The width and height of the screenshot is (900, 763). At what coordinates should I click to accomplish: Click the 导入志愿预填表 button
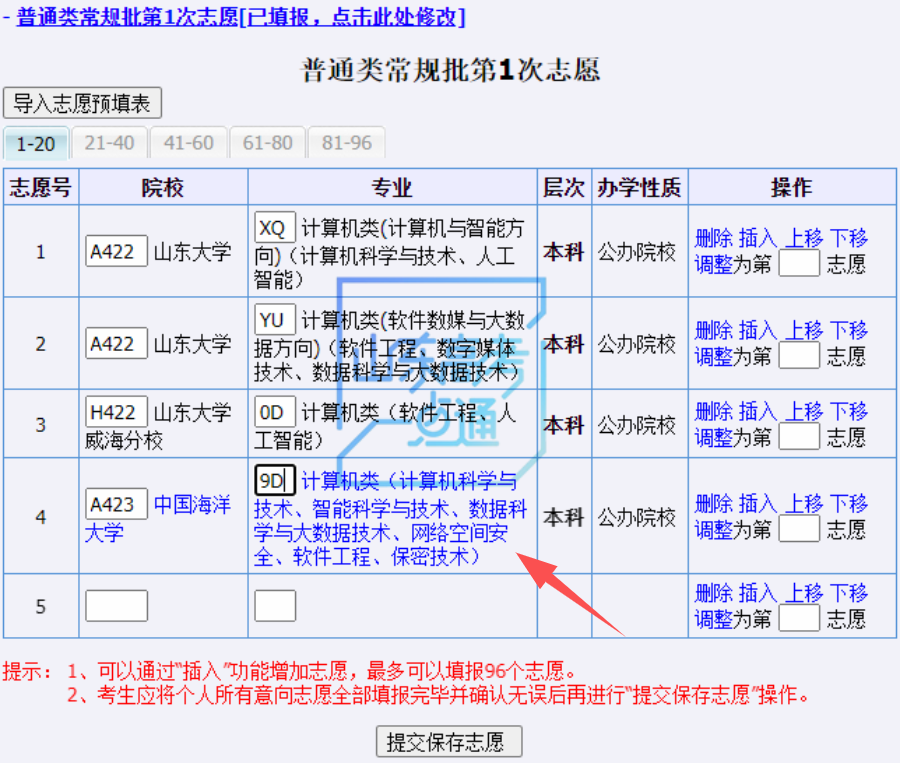click(82, 103)
